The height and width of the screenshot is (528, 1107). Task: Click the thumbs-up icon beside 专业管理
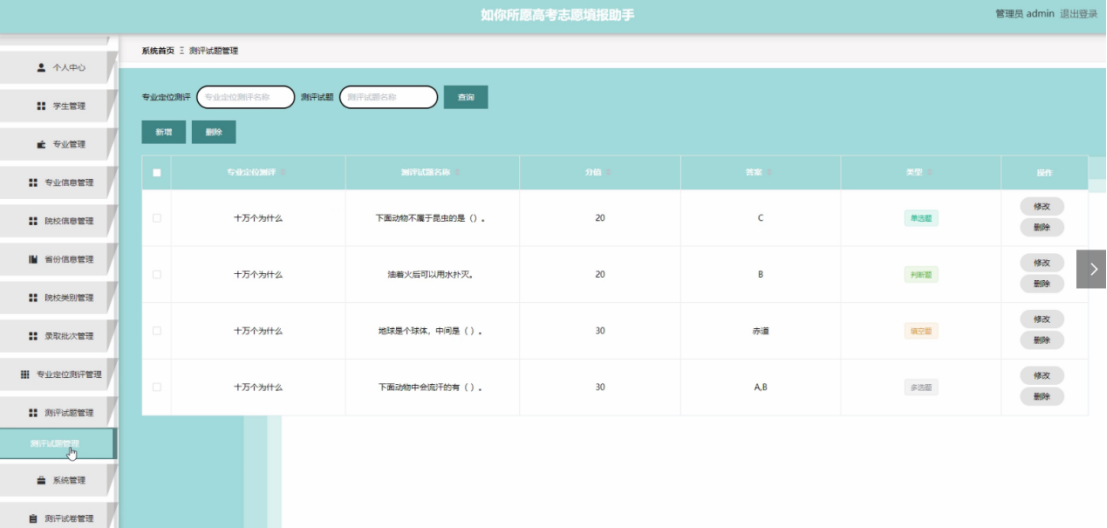coord(41,144)
